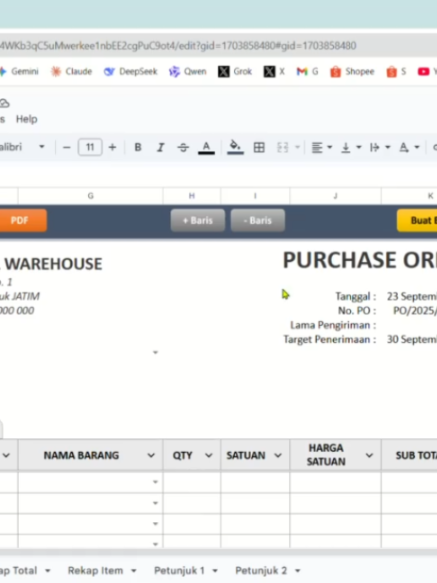This screenshot has width=437, height=583.
Task: Select column H header
Action: coord(192,196)
